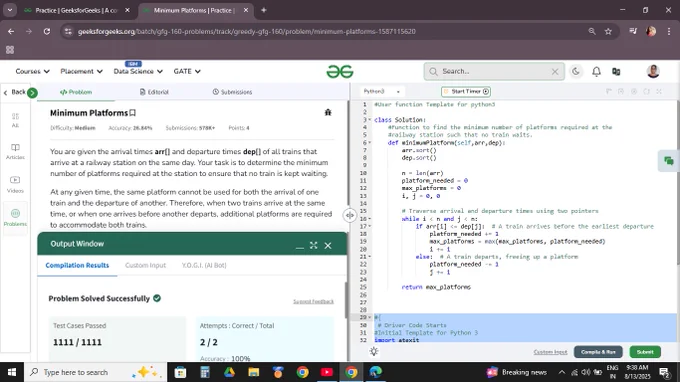Viewport: 680px width, 382px height.
Task: Click the Compile & Run button
Action: coord(598,352)
